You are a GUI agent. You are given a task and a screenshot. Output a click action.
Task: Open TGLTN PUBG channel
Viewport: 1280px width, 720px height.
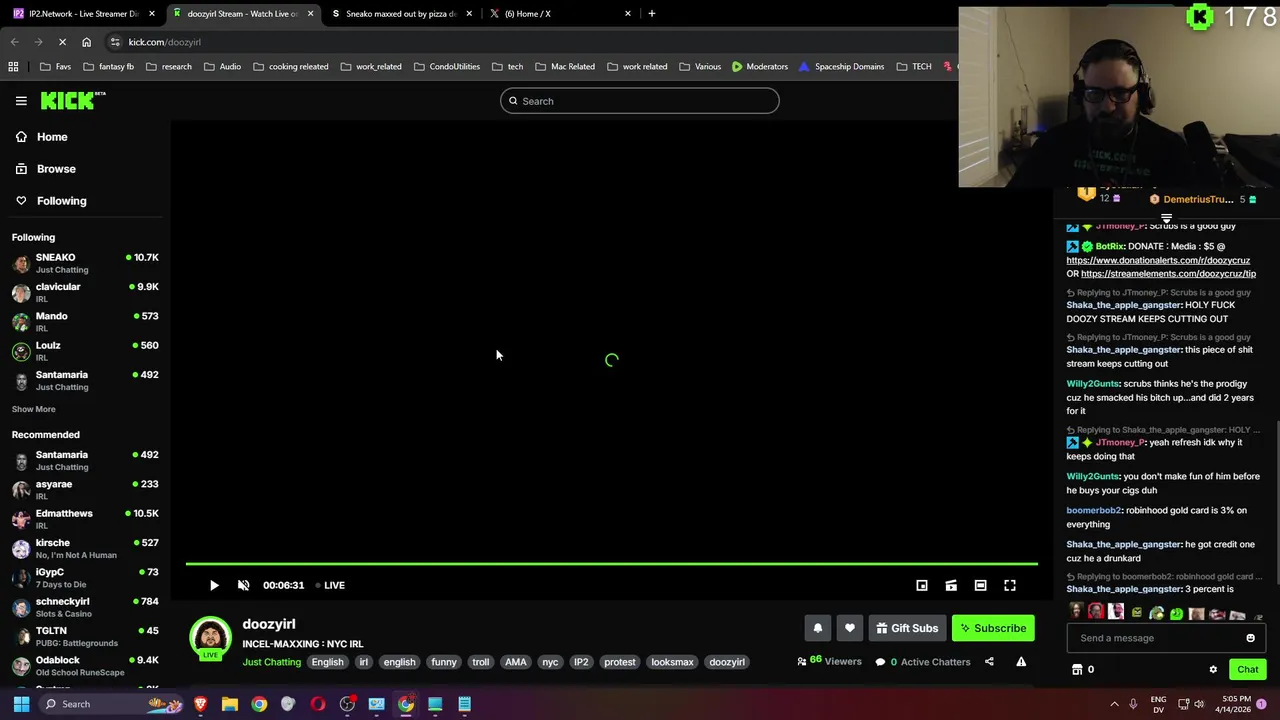[85, 636]
